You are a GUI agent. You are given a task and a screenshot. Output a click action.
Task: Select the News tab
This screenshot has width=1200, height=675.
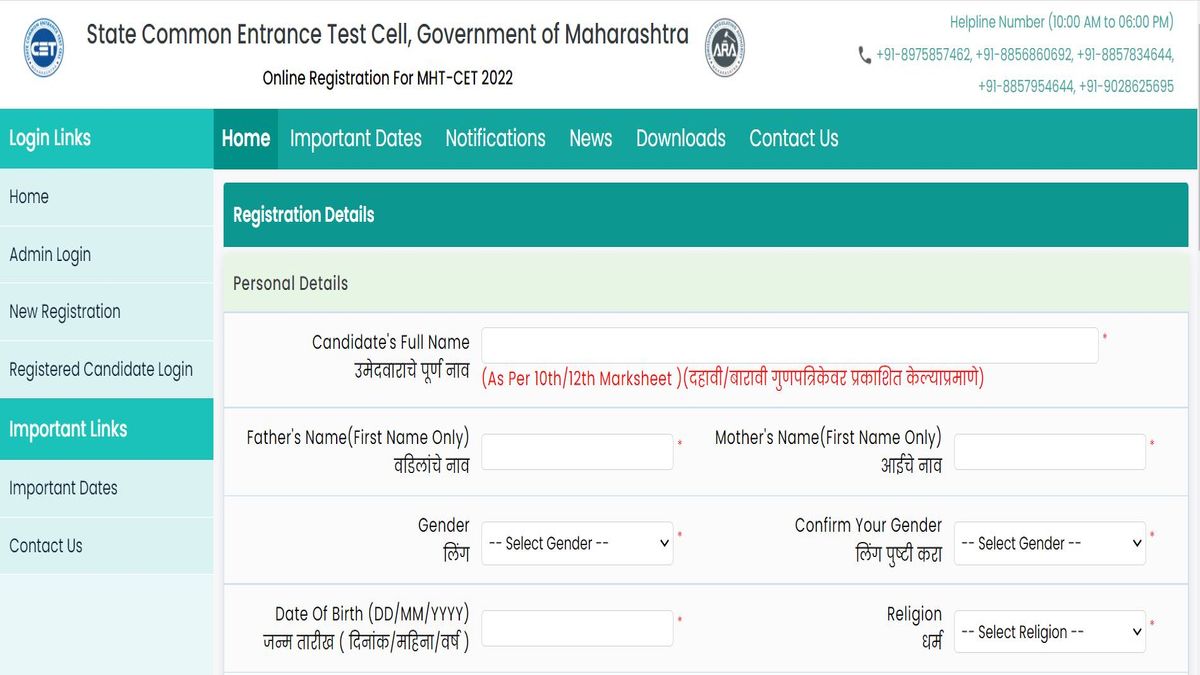coord(590,139)
